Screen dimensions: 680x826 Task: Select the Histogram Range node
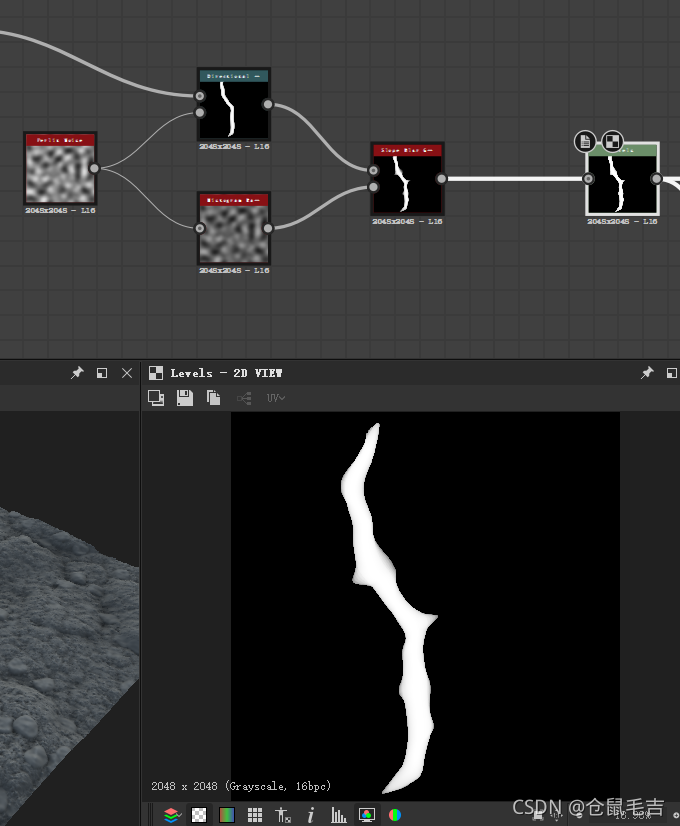coord(234,228)
